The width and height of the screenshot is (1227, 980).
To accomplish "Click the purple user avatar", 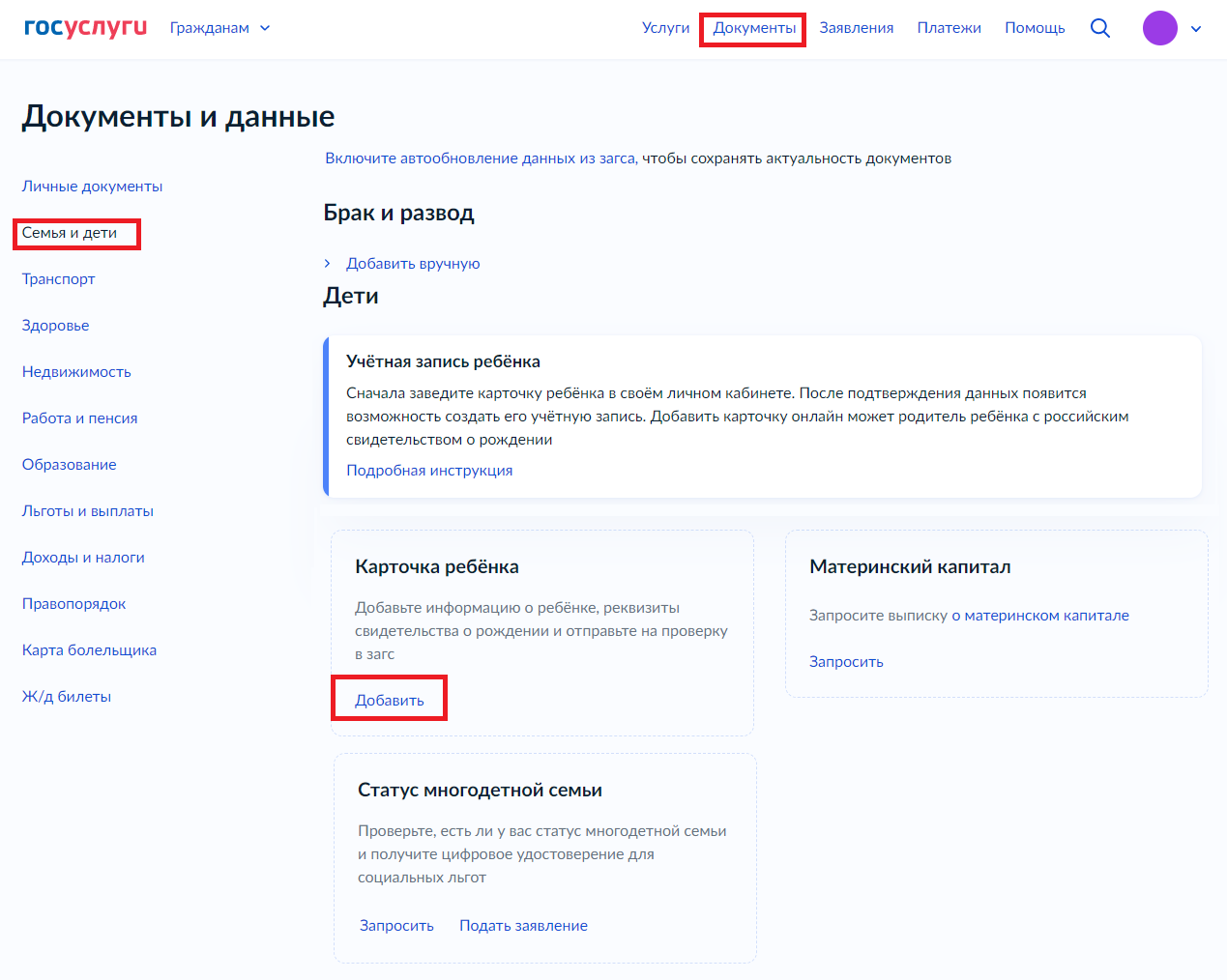I will click(x=1159, y=28).
